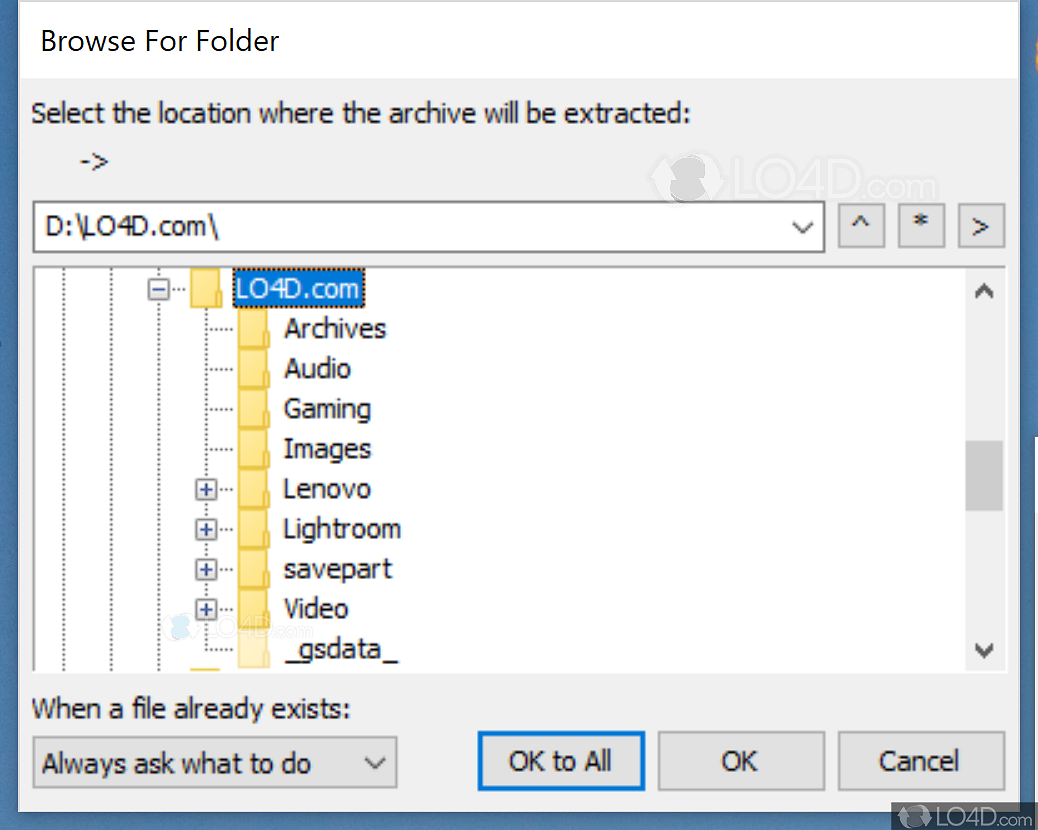1038x830 pixels.
Task: Click the up-caret (^) button
Action: (861, 227)
